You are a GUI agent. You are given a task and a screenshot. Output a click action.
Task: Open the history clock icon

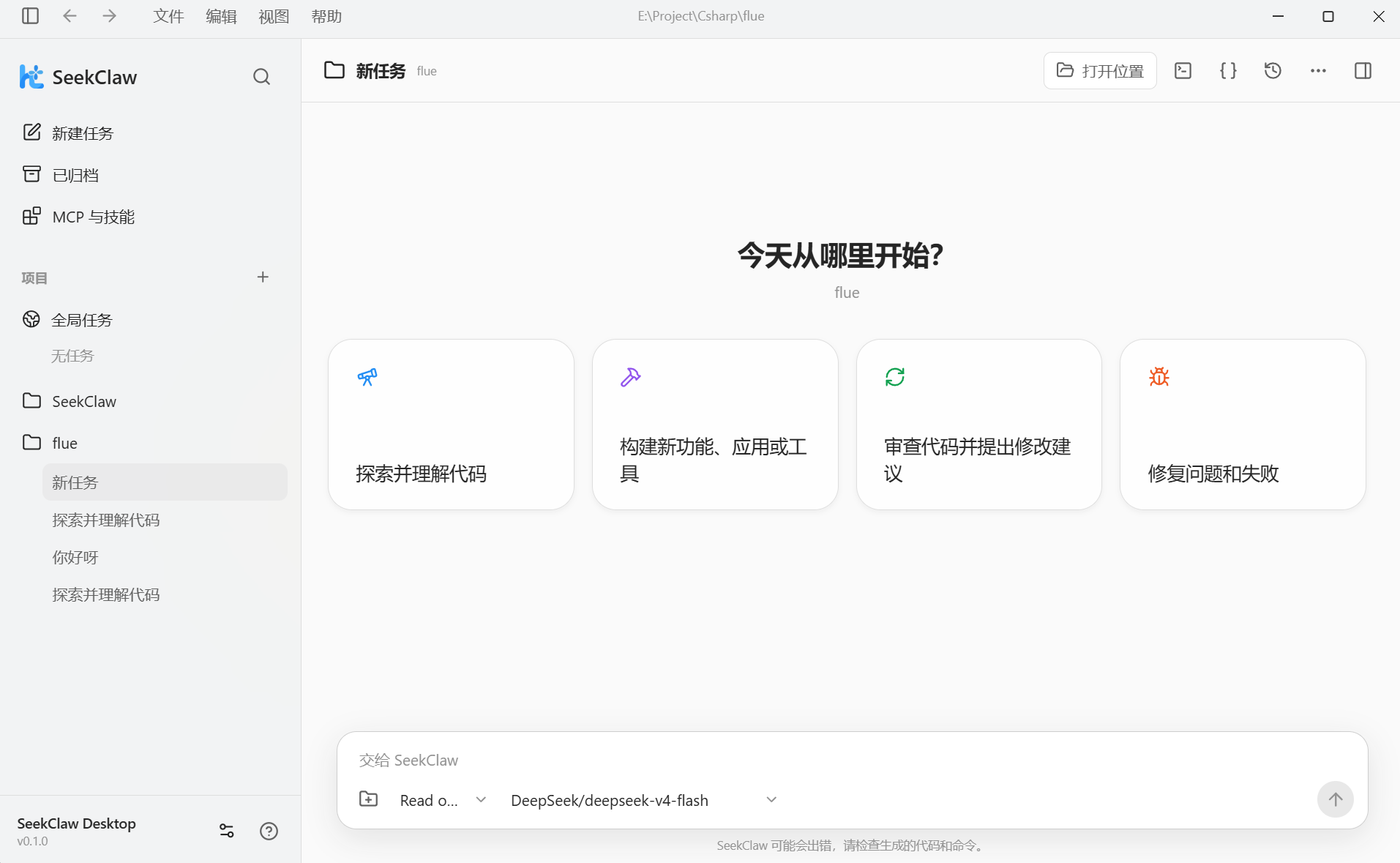pos(1273,71)
